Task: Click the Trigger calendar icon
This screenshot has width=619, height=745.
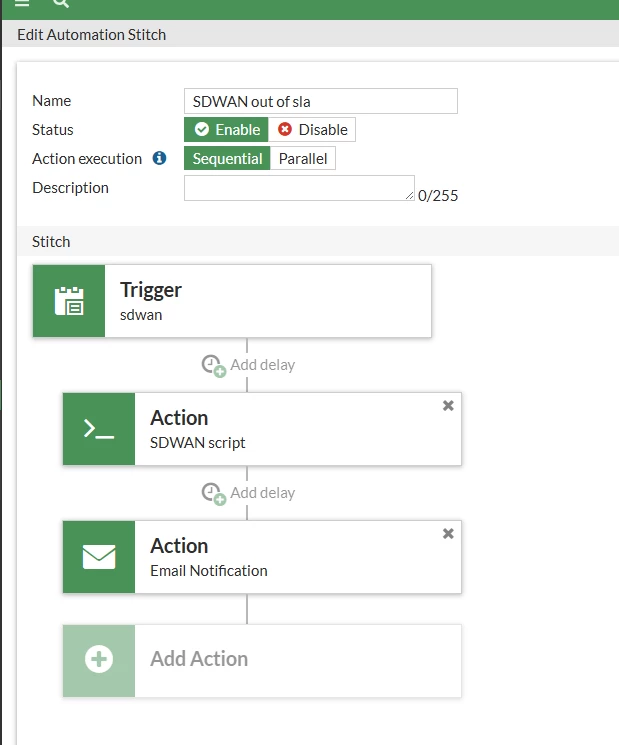Action: [69, 301]
